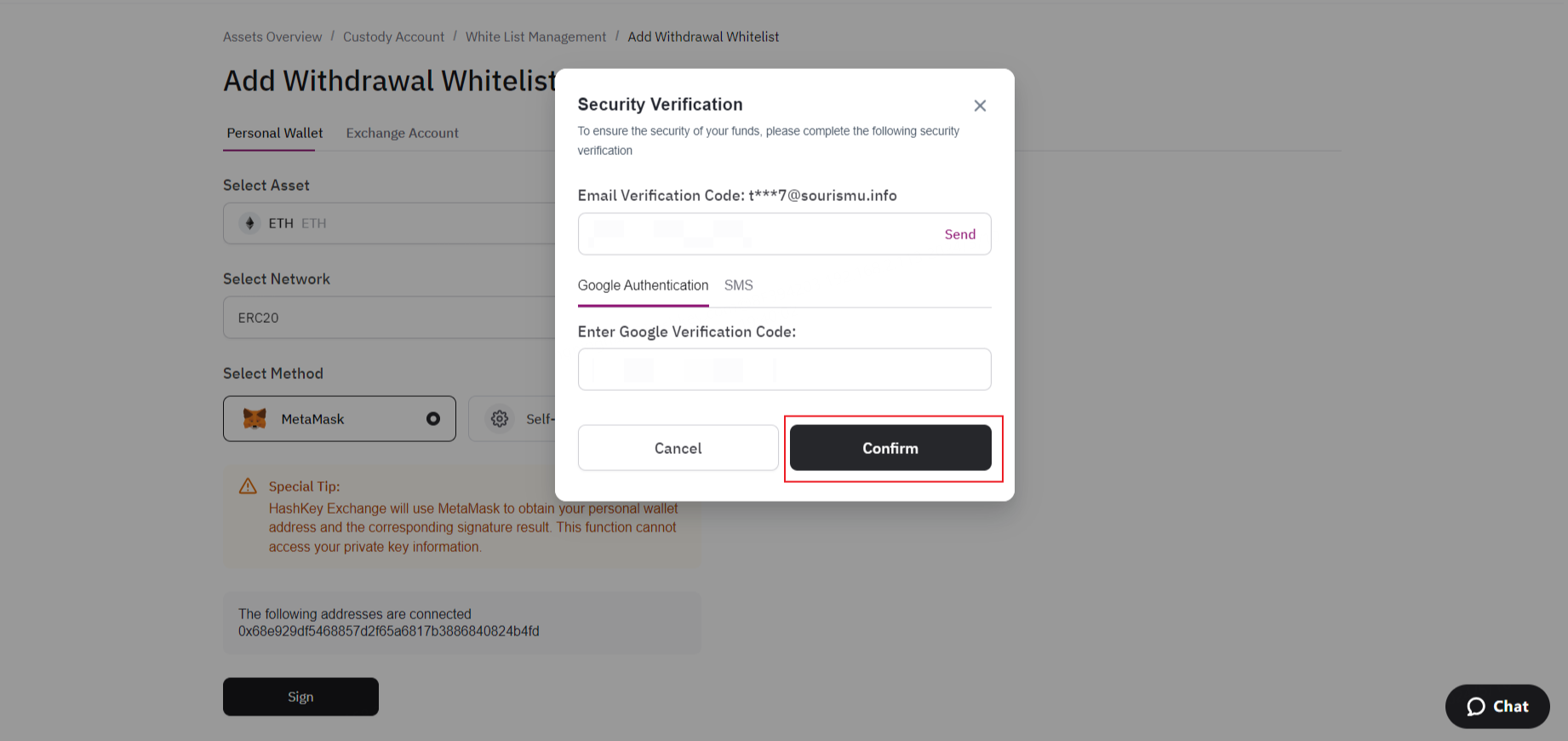Click the MetaMask fox icon

coord(255,418)
